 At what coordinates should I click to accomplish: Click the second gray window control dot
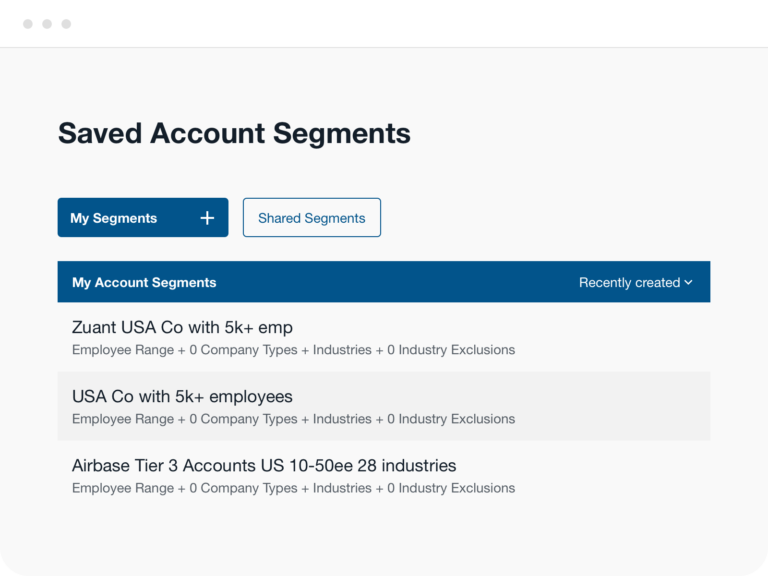click(47, 24)
